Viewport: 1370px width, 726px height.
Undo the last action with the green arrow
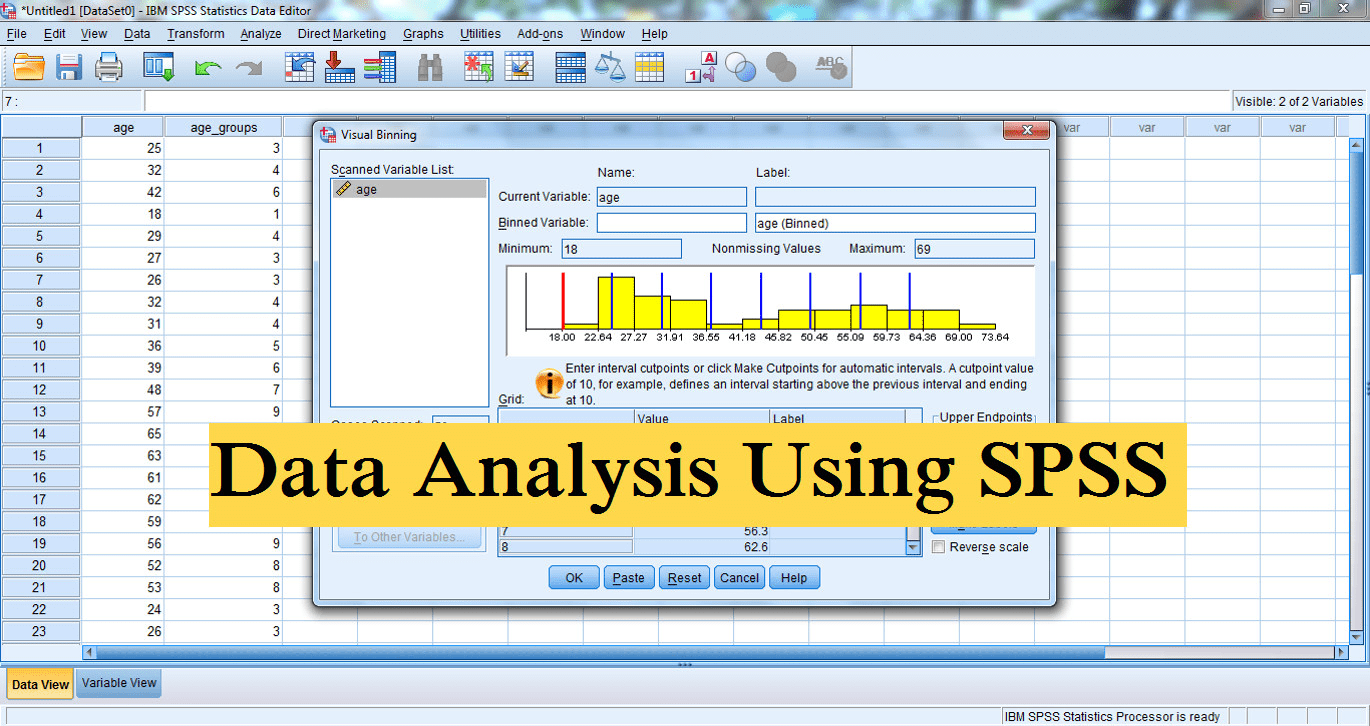click(207, 68)
